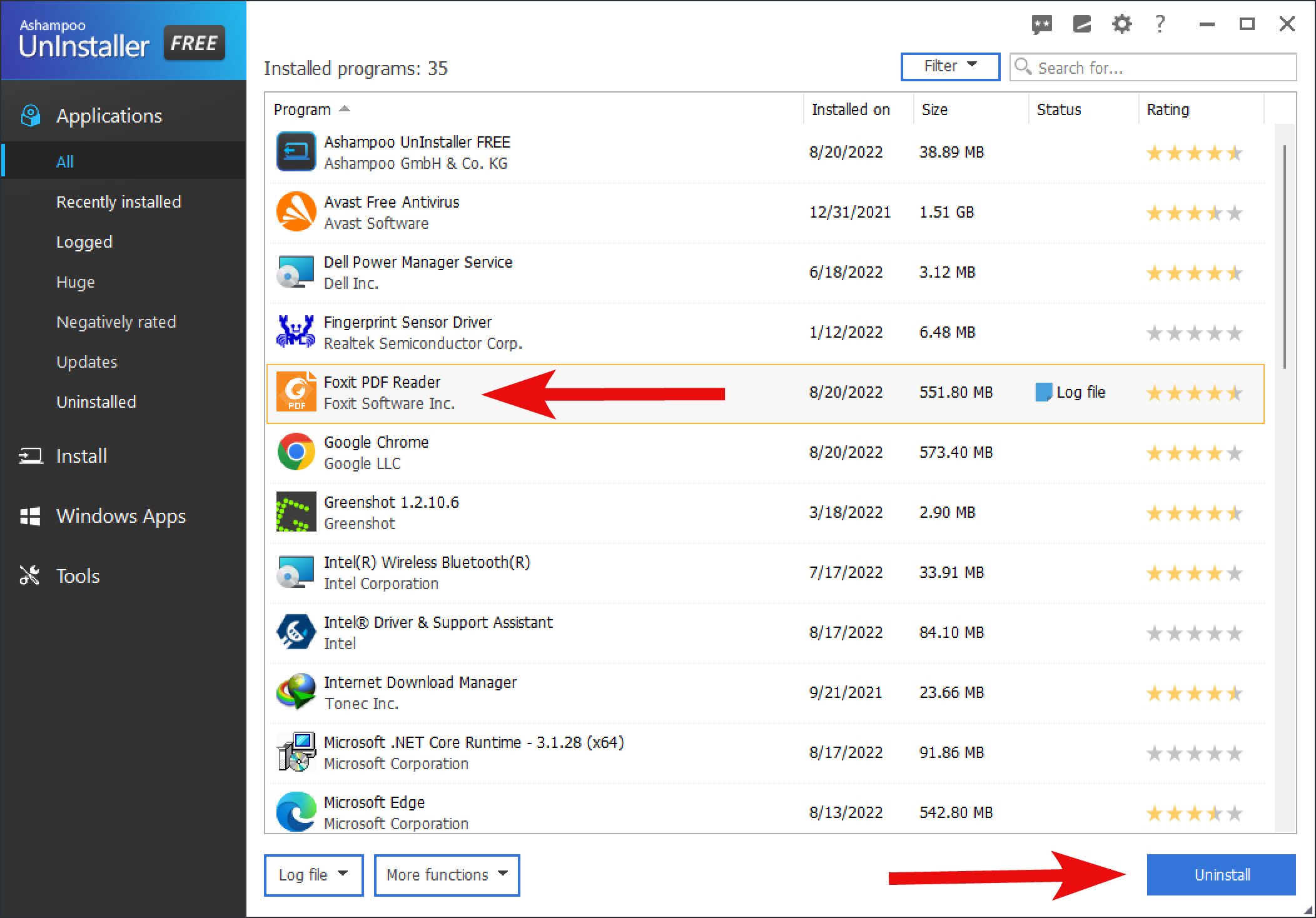Click the Ashampoo UnInstaller FREE program icon
The image size is (1316, 918).
pos(296,151)
